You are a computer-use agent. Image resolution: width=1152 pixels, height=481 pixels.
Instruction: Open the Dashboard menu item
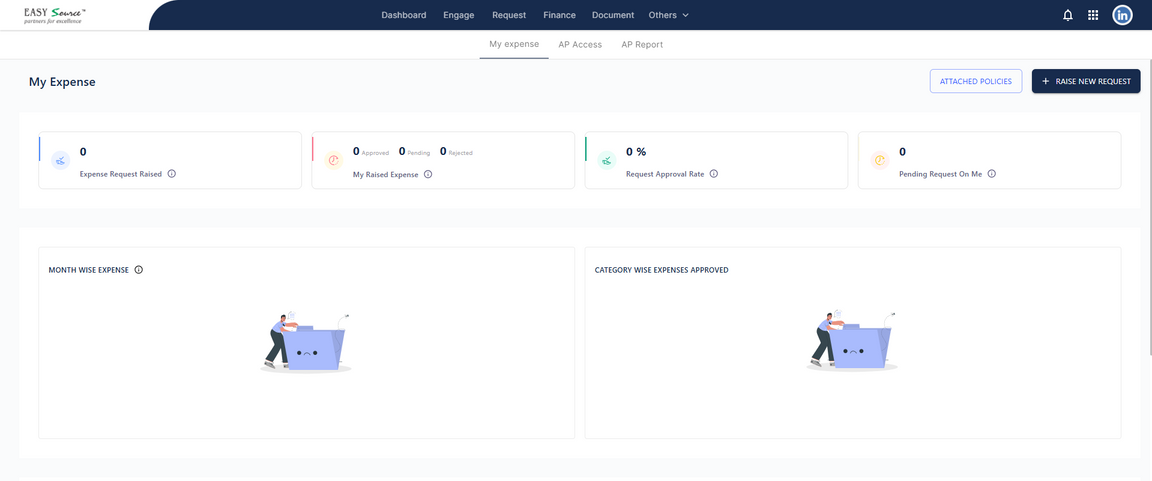click(403, 15)
